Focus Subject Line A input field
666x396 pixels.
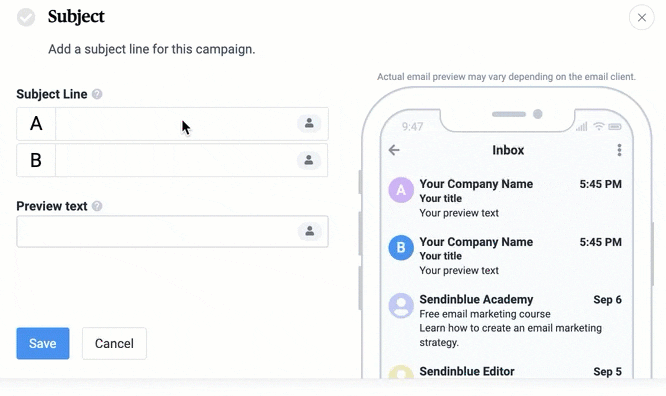point(176,124)
